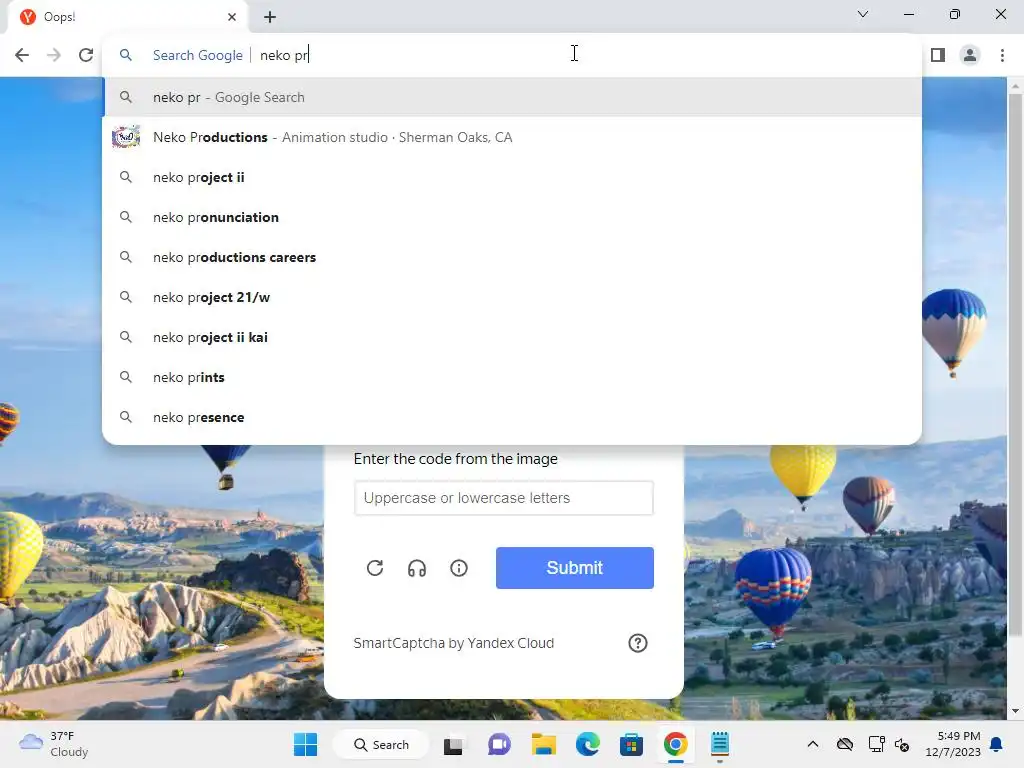Select the 'neko project ii' suggestion
The image size is (1024, 768).
(512, 177)
